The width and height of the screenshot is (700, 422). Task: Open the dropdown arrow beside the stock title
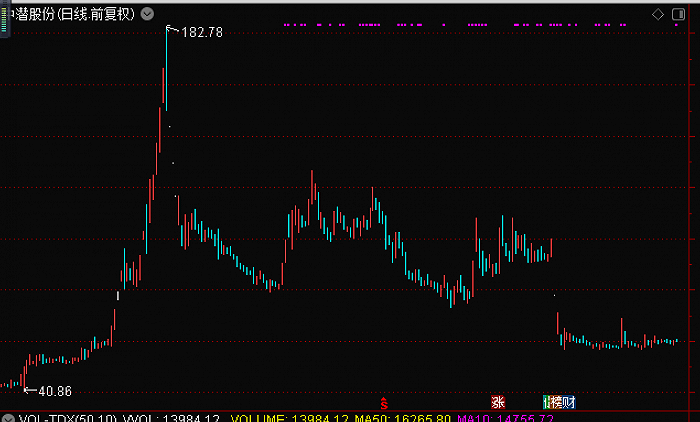tap(148, 14)
